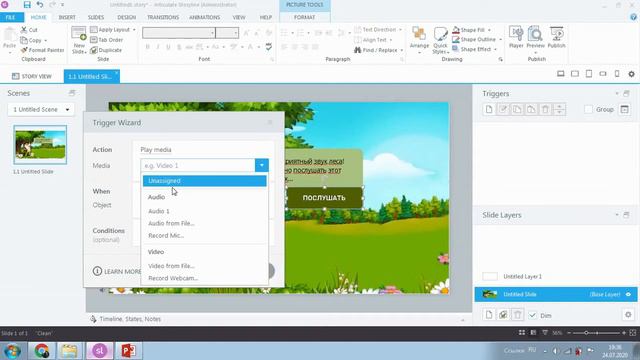The width and height of the screenshot is (640, 360).
Task: Toggle the Dim checkbox for layers
Action: (532, 315)
